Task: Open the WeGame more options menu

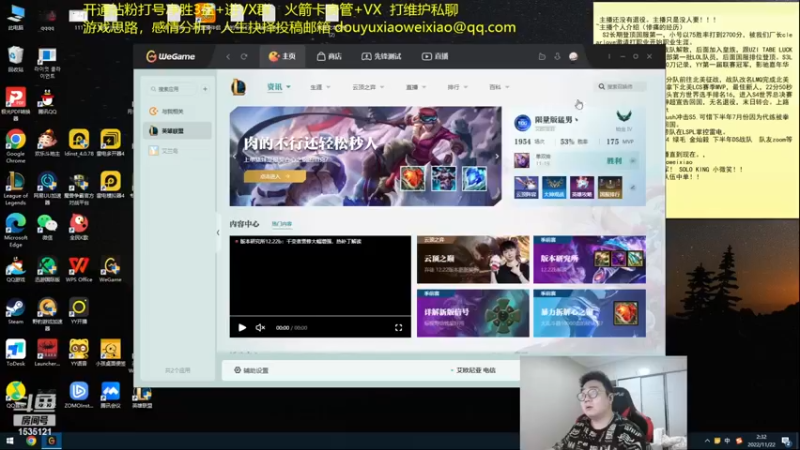Action: [609, 56]
